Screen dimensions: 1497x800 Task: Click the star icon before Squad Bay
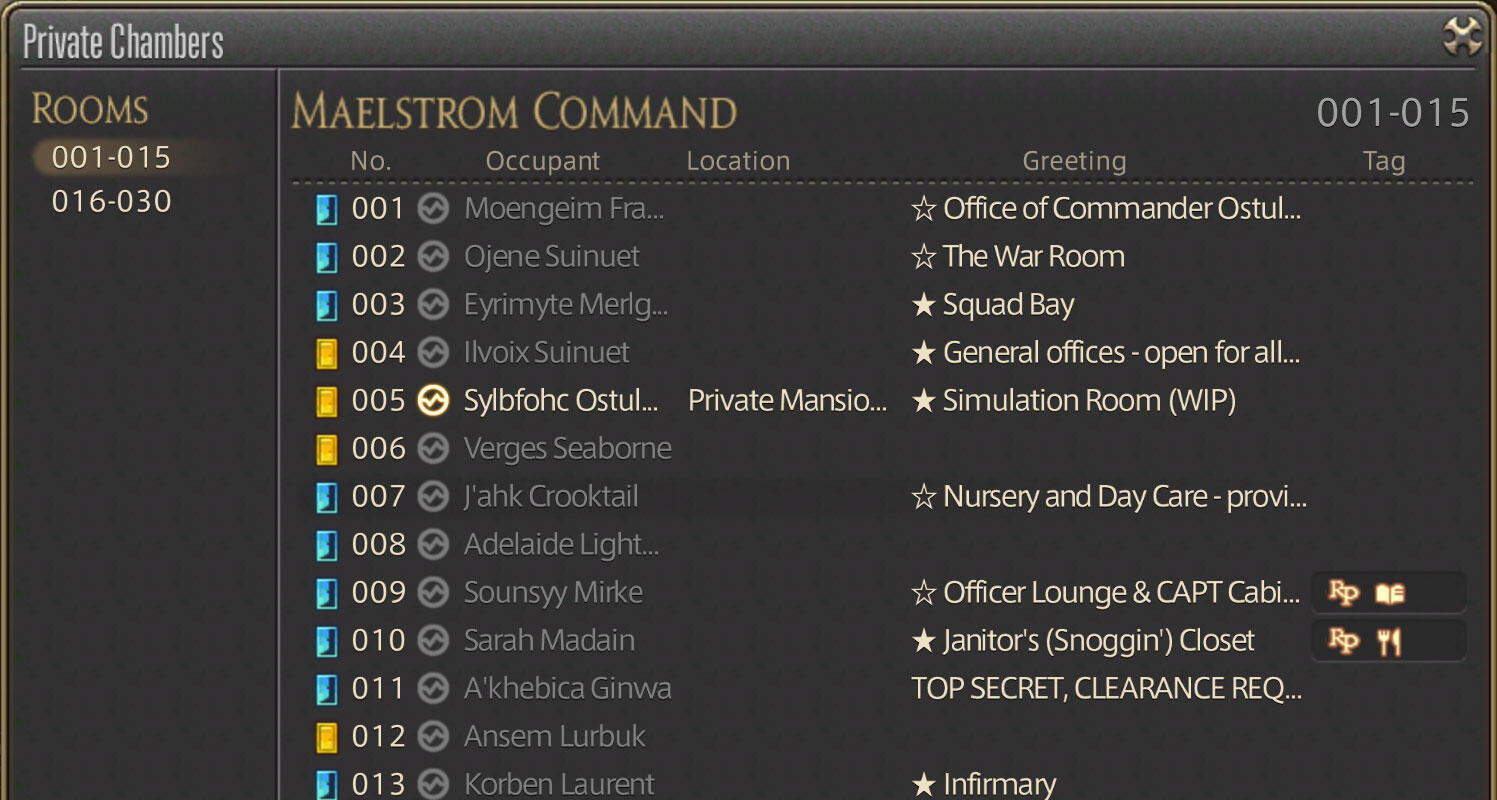coord(924,305)
